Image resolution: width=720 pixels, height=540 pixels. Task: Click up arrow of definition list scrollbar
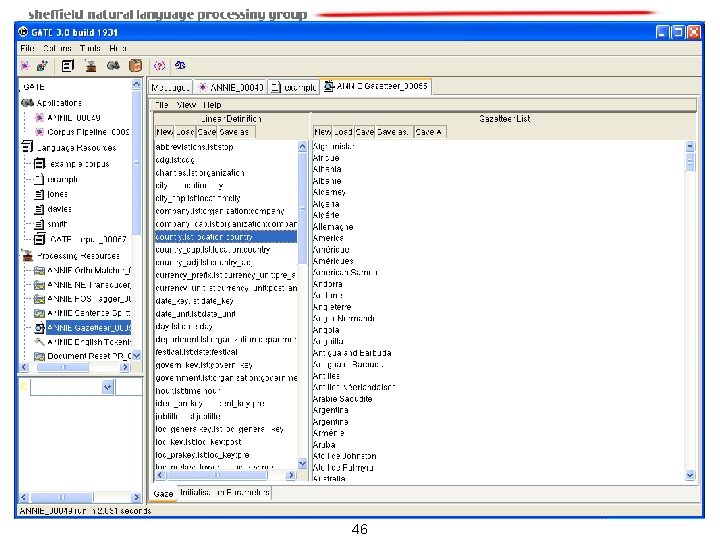pos(302,146)
